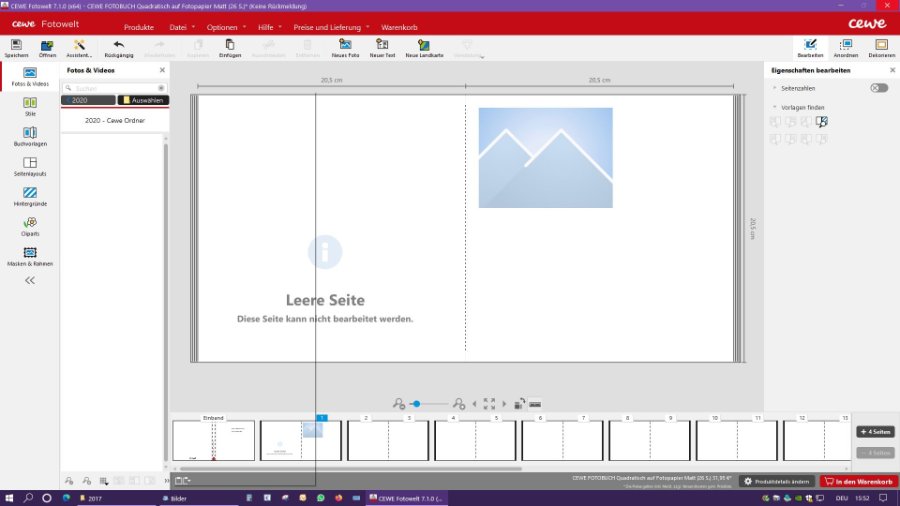Click the zoom in magnifier below canvas

[x=458, y=404]
